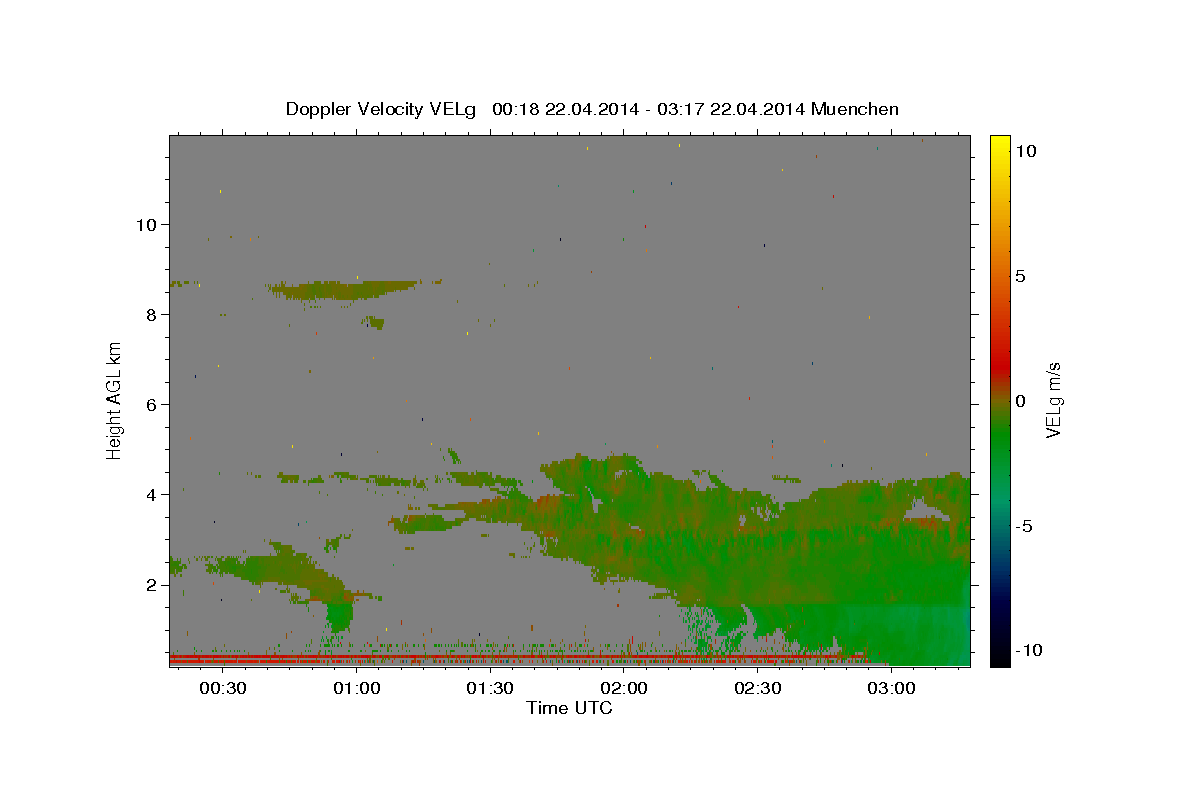Click the cloud layer near 8.5 km height

[345, 291]
